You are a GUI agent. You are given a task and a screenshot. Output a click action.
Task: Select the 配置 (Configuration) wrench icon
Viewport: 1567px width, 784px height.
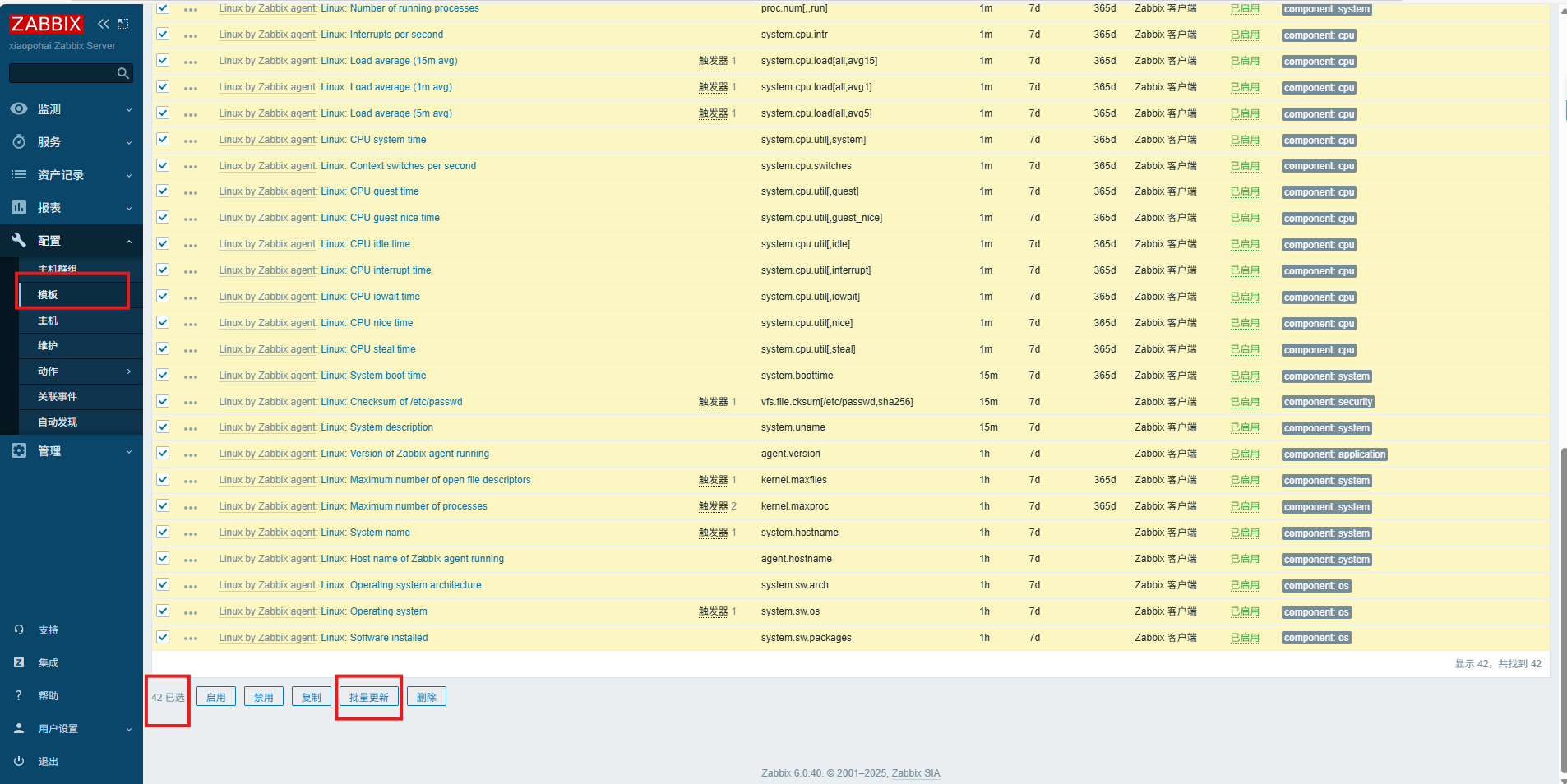18,240
